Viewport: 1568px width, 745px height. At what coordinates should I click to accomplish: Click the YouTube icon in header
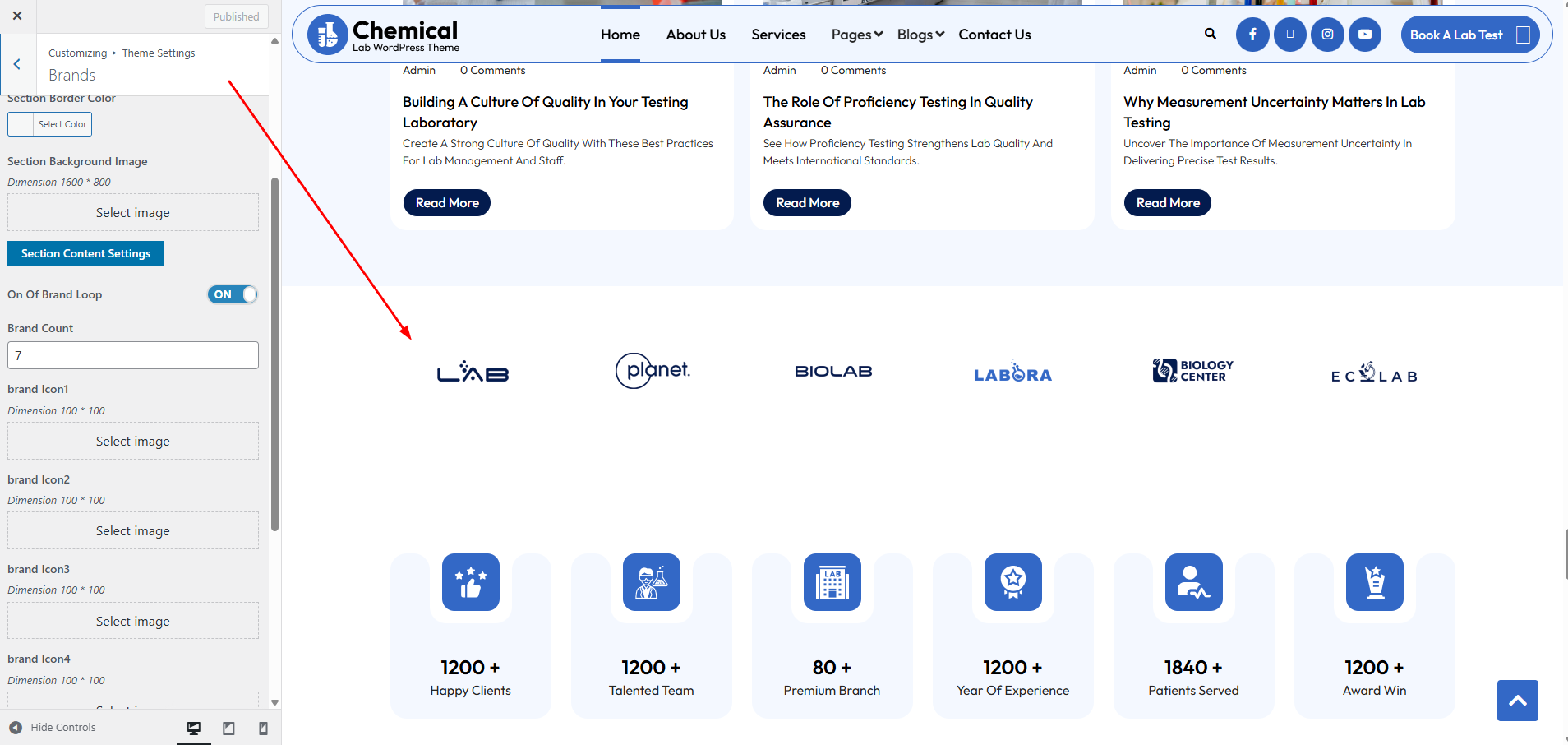[x=1365, y=35]
